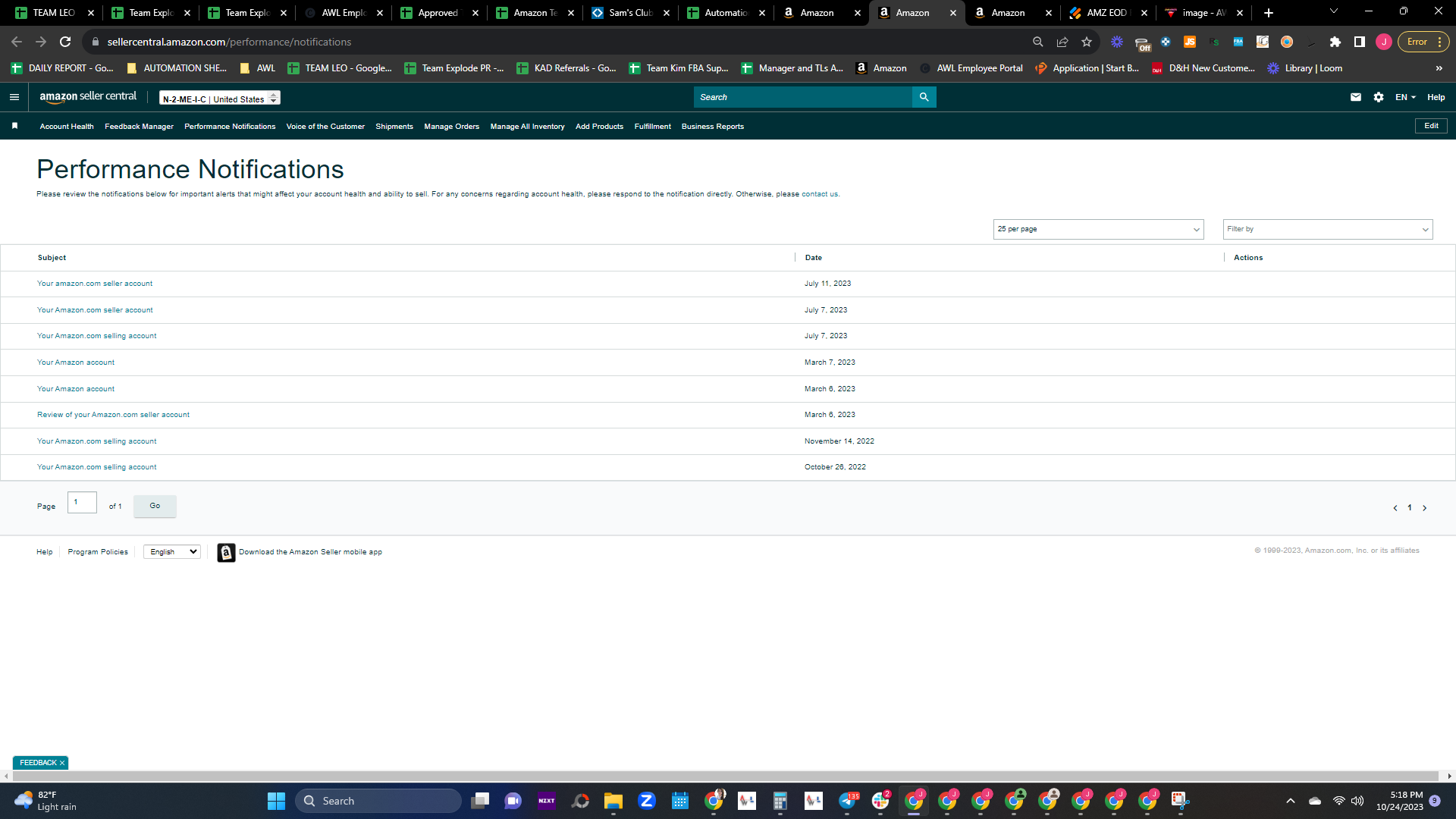Click the Seller Central search field
This screenshot has height=819, width=1456.
pyautogui.click(x=803, y=97)
